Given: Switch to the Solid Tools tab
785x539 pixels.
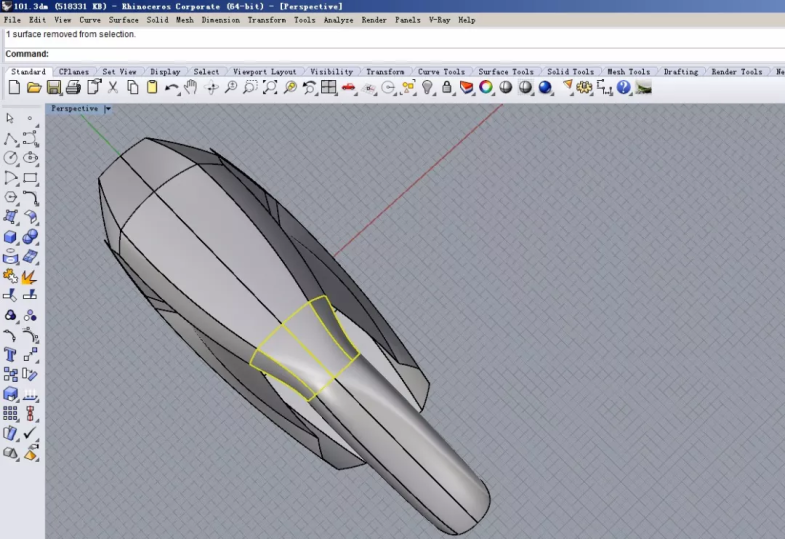Looking at the screenshot, I should click(570, 72).
